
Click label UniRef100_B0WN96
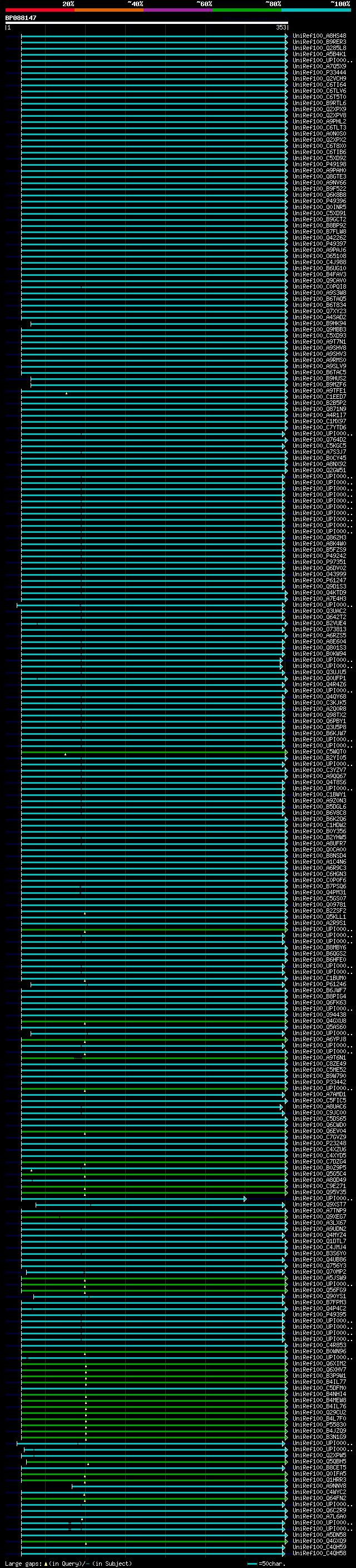[319, 1351]
